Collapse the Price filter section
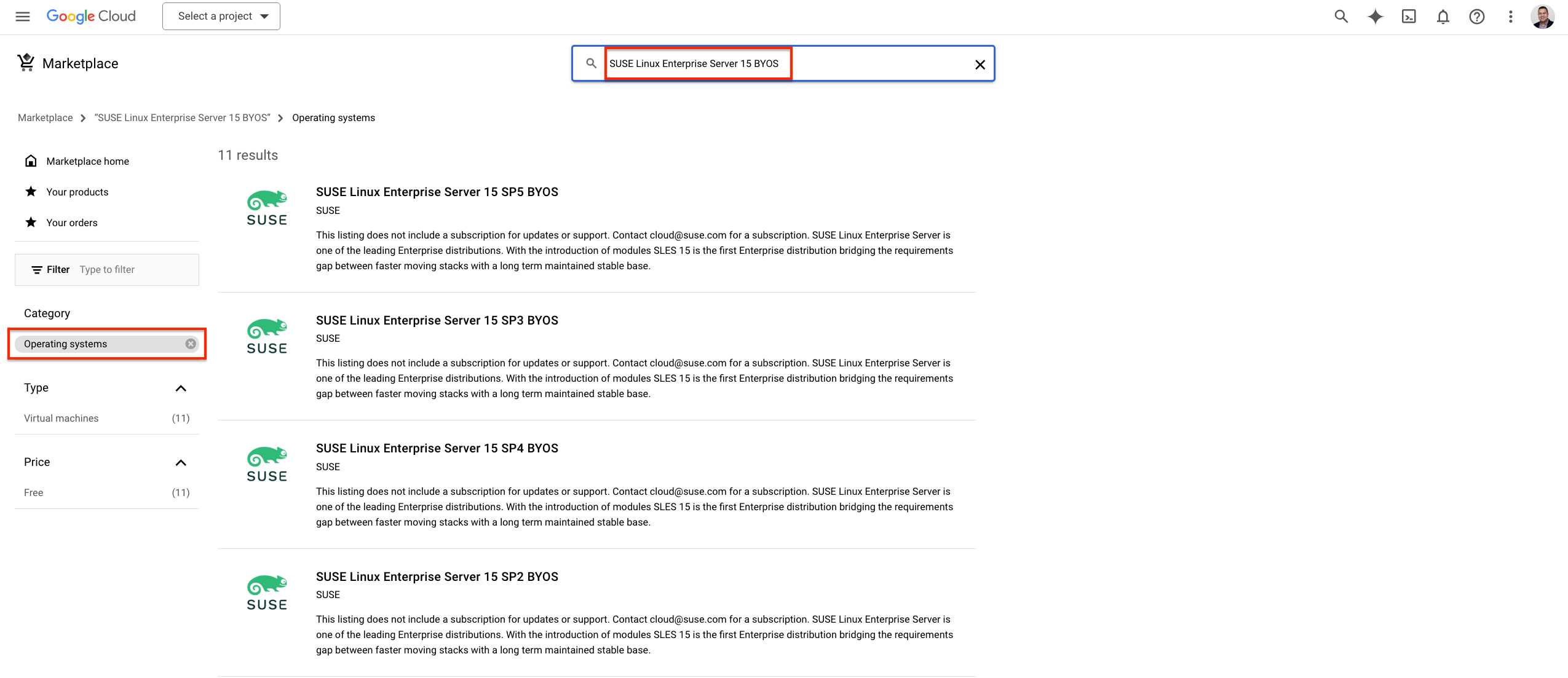The image size is (1568, 678). [181, 462]
